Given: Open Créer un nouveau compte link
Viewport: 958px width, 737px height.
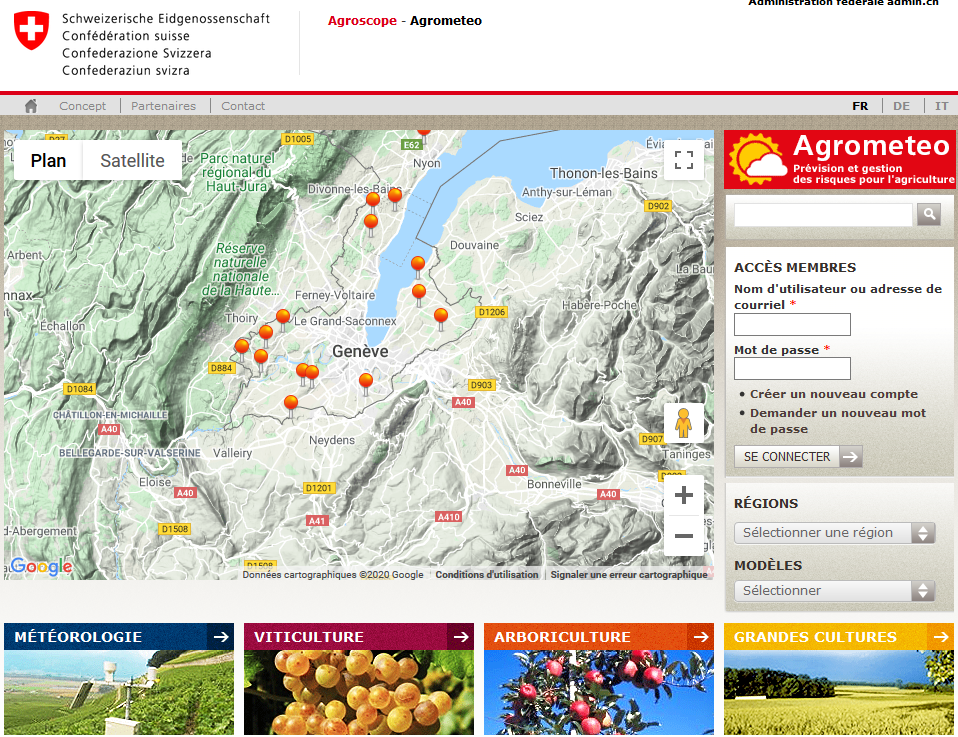Looking at the screenshot, I should coord(833,394).
